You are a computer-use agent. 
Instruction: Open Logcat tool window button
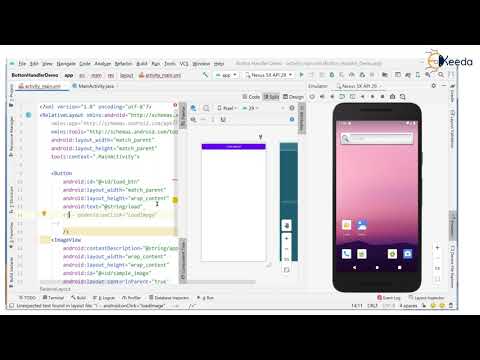(104, 298)
